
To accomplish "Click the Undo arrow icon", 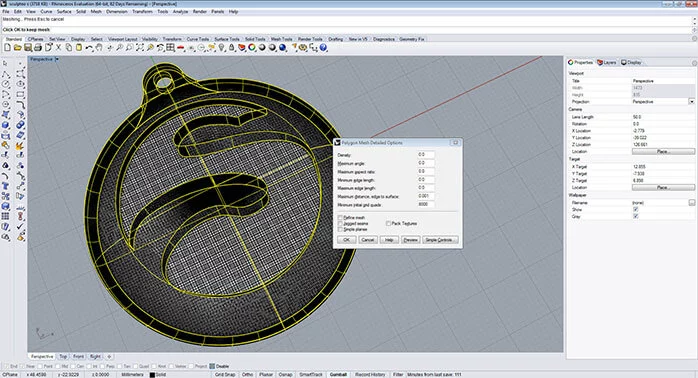I will [x=89, y=48].
